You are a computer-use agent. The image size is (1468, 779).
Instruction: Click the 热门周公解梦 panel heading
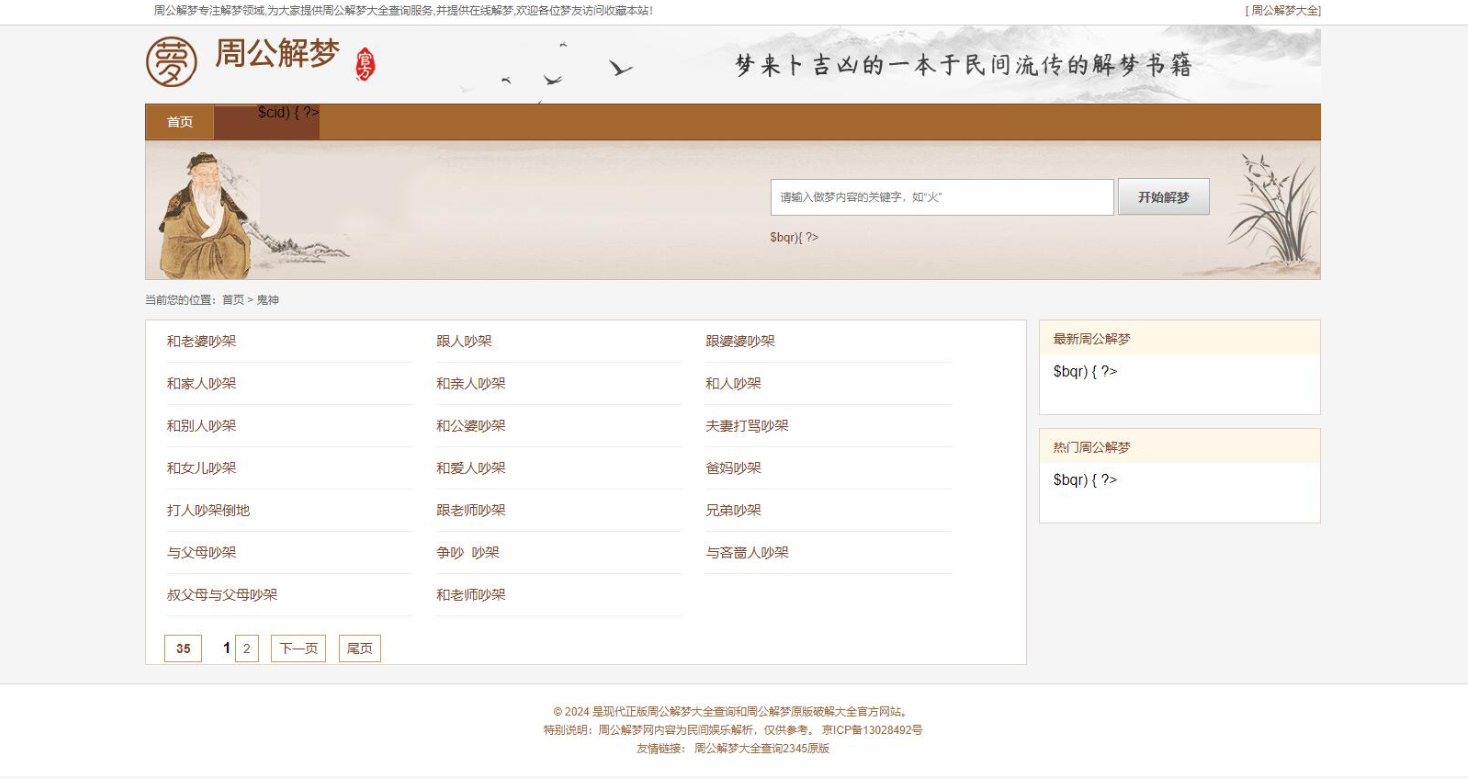pyautogui.click(x=1092, y=447)
